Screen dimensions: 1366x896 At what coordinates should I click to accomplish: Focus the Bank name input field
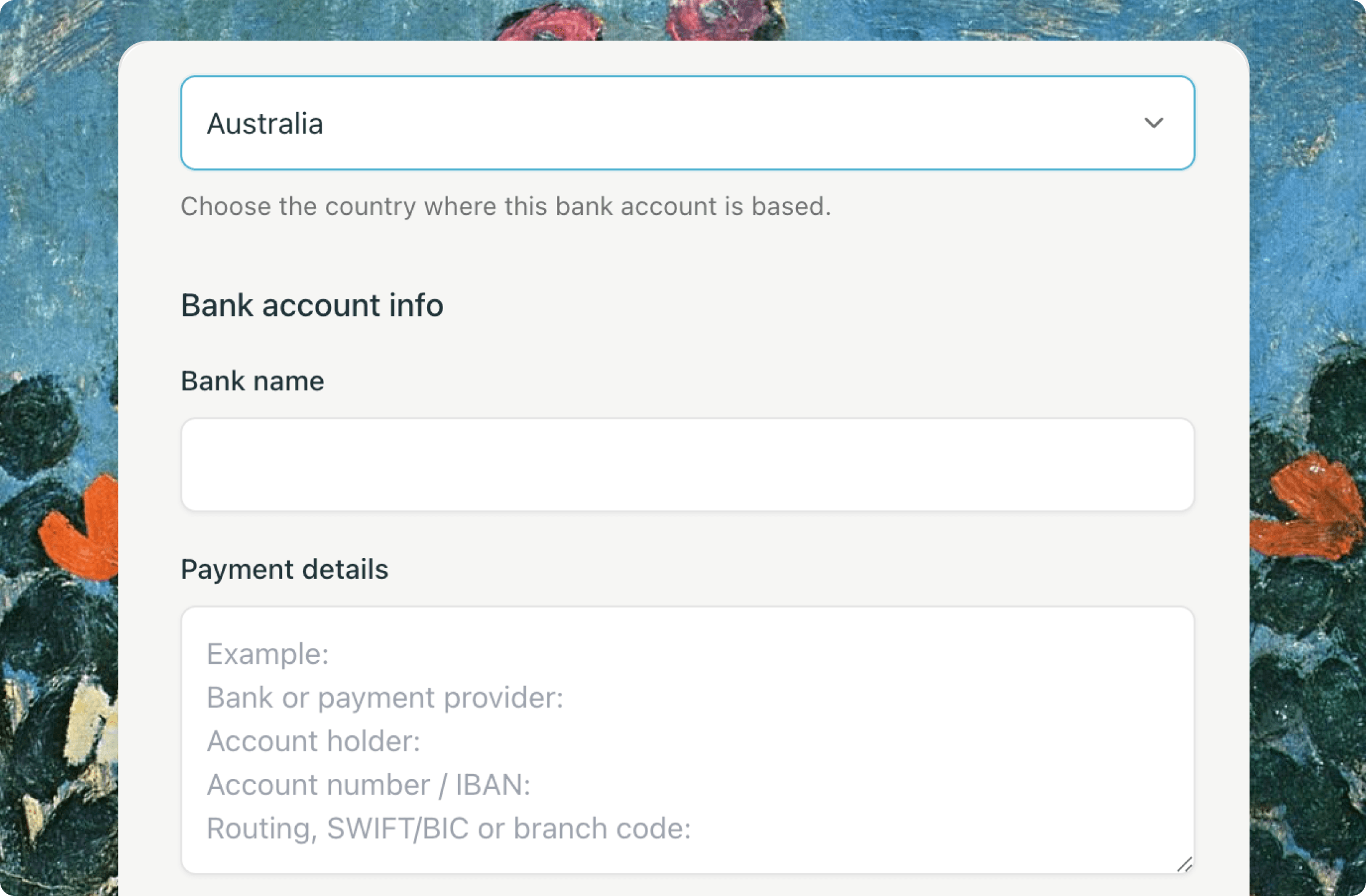coord(688,464)
